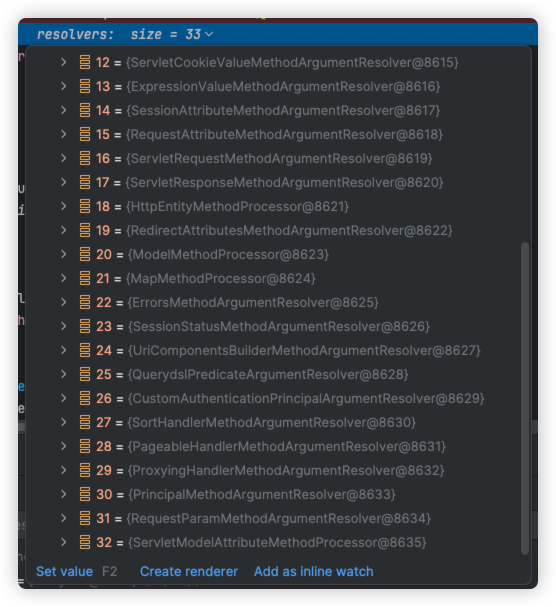Click the object icon of entry 30 PrincipalMethodArgumentResolver
This screenshot has width=556, height=607.
[x=85, y=494]
